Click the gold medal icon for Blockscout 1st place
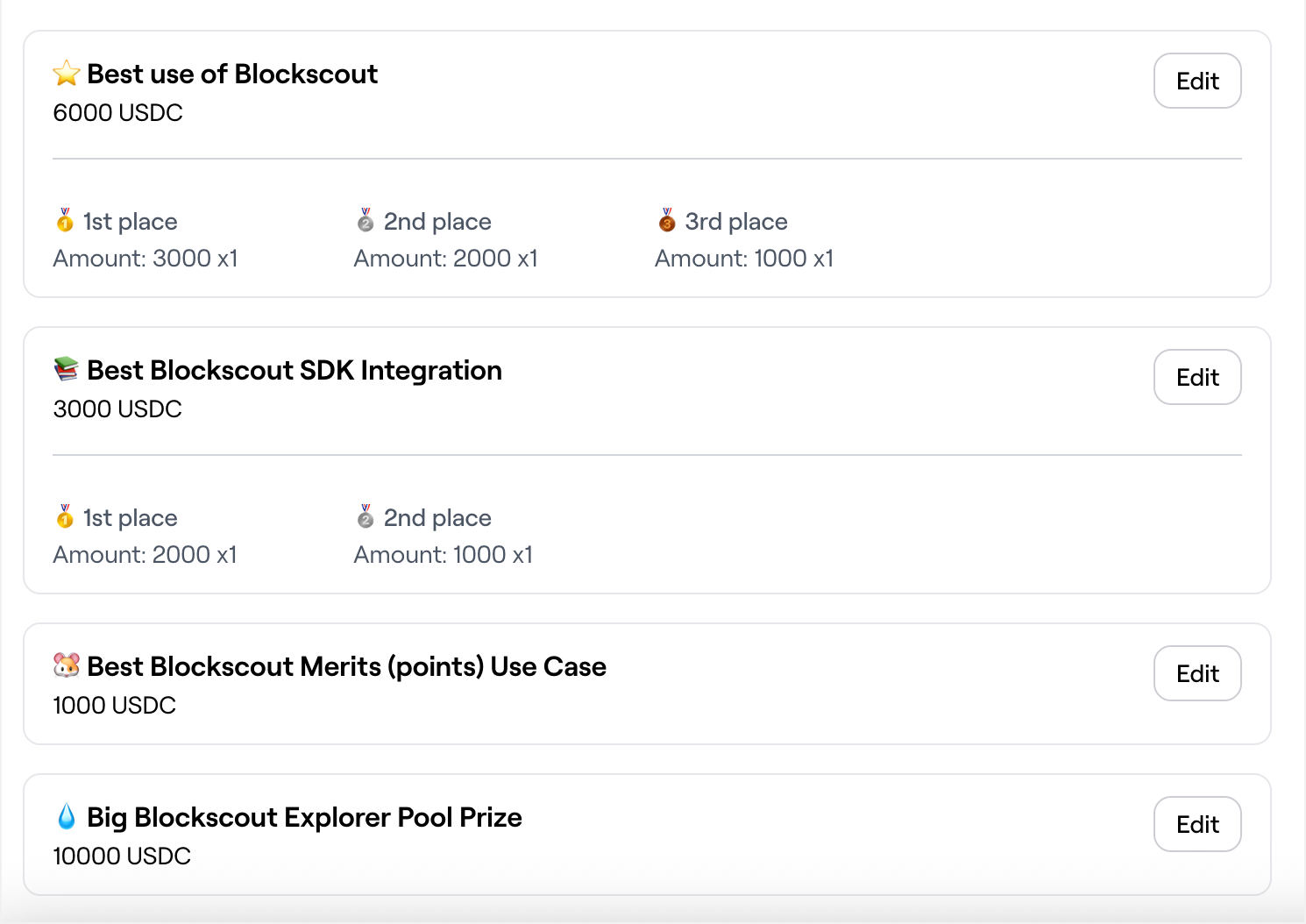Viewport: 1306px width, 924px height. (x=64, y=222)
